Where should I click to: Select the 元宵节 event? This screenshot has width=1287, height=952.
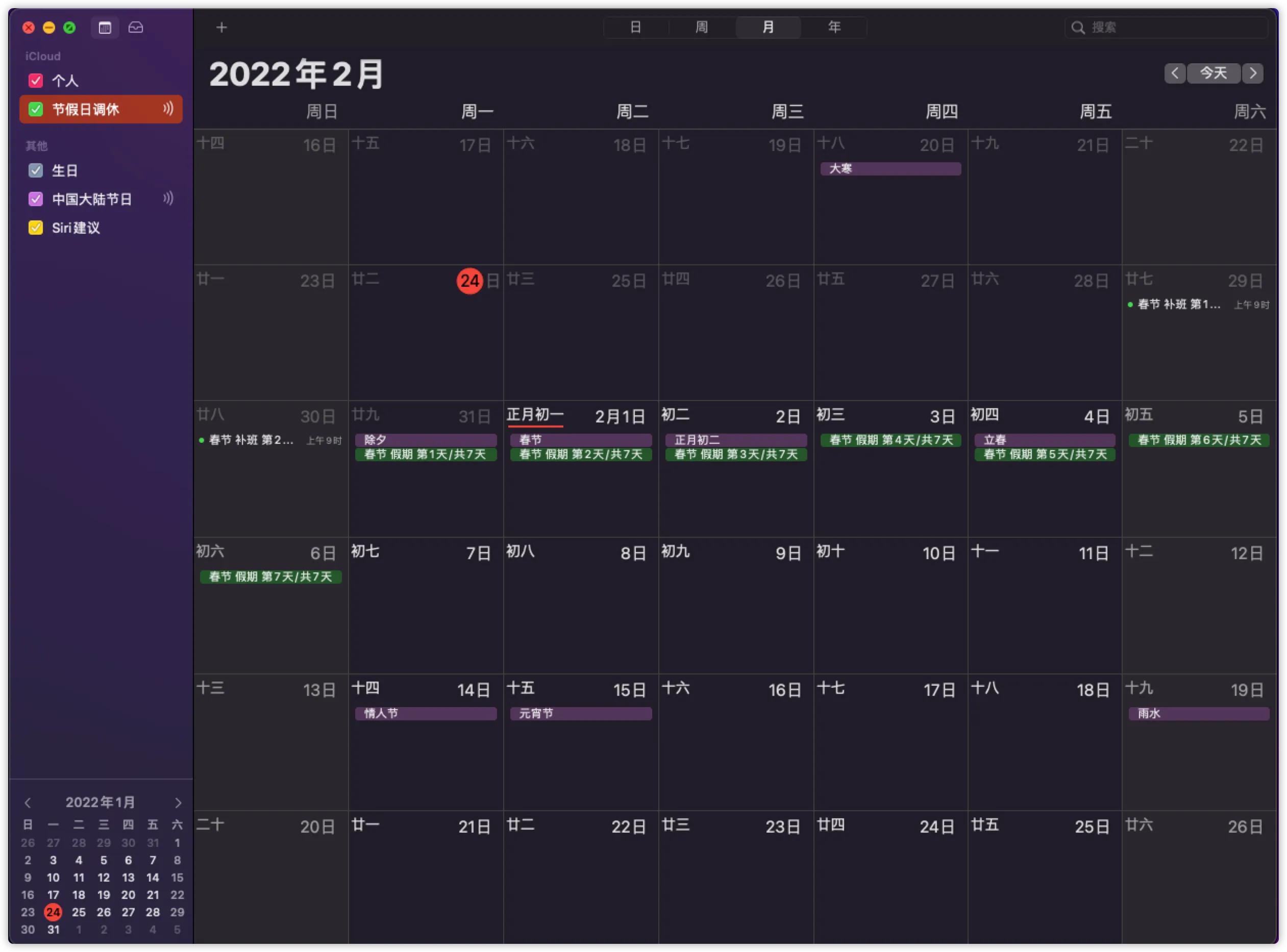point(581,713)
